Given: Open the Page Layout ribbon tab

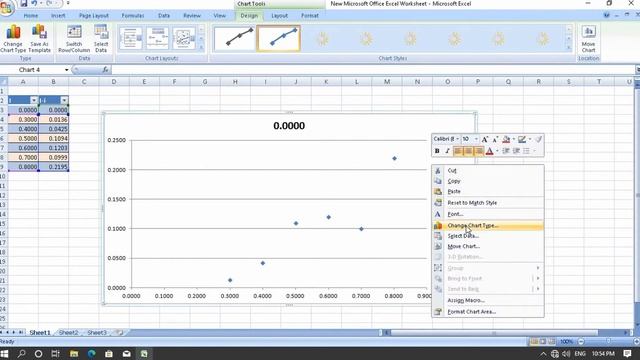Looking at the screenshot, I should (93, 16).
